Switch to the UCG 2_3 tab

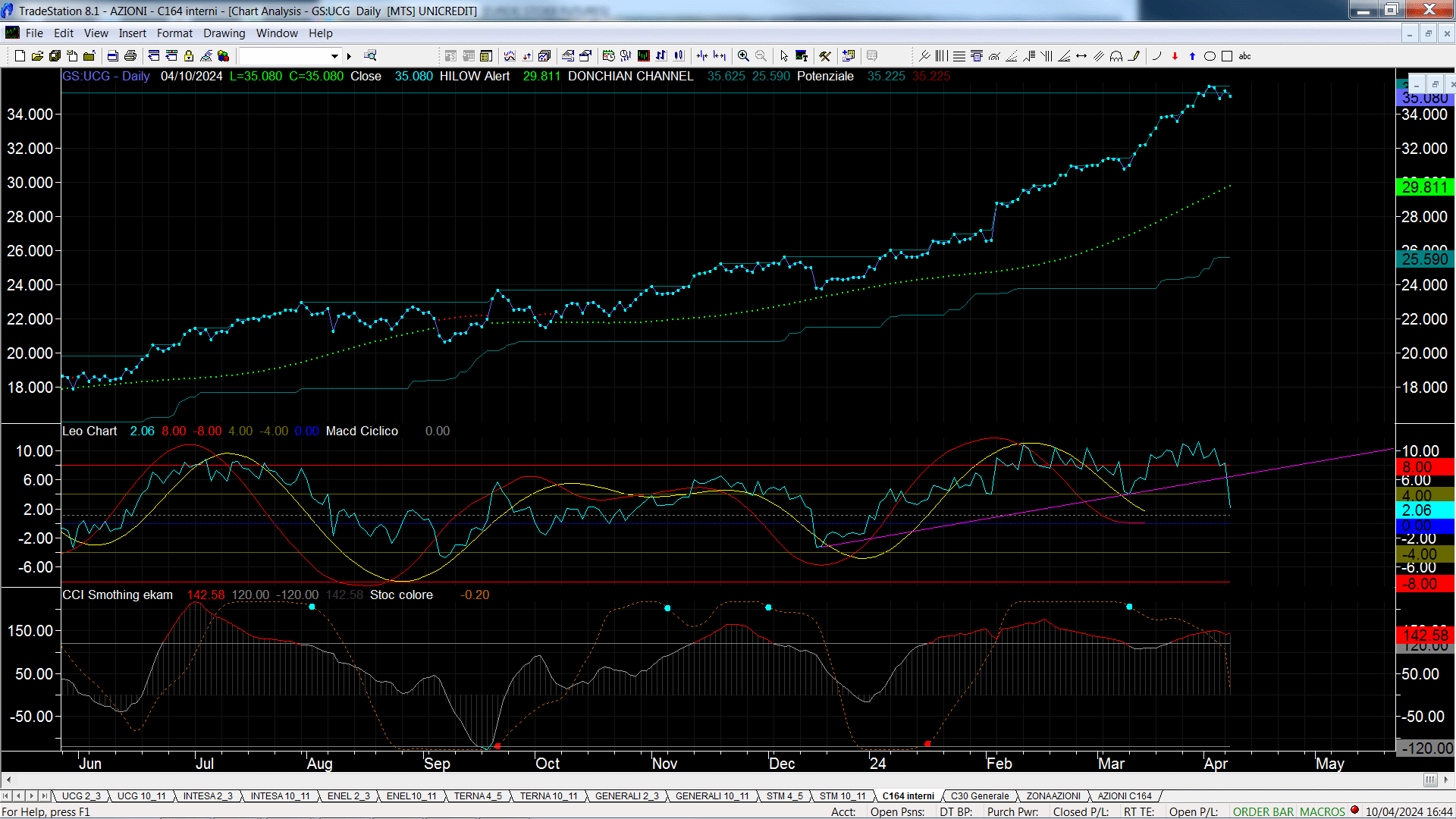(x=81, y=795)
